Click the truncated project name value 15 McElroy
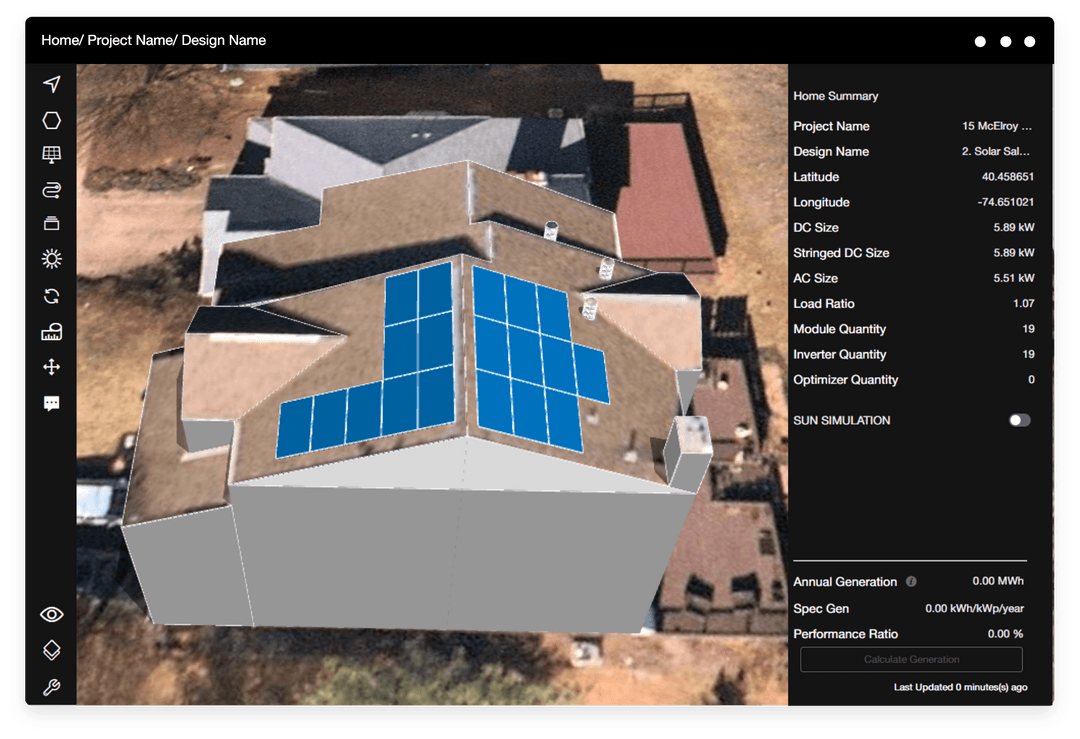The image size is (1080, 739). pyautogui.click(x=996, y=126)
